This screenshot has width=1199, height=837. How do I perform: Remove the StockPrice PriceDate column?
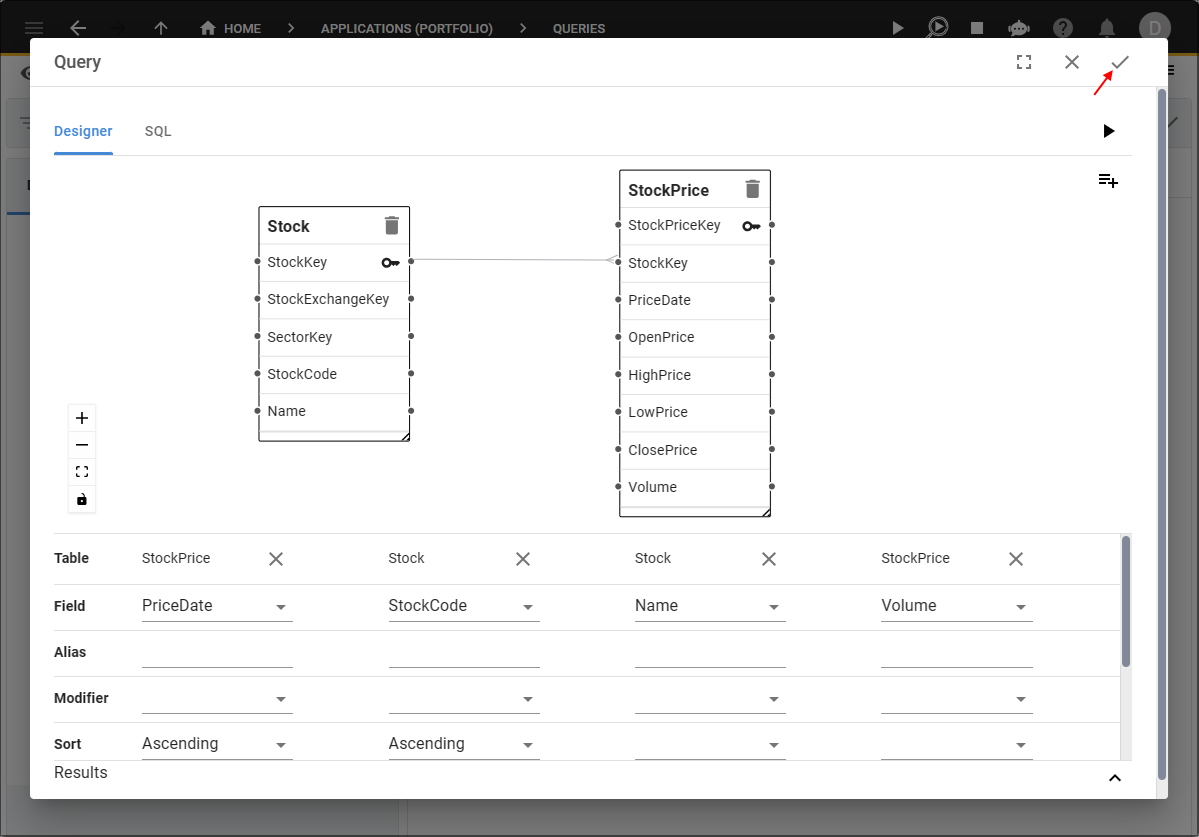[276, 560]
